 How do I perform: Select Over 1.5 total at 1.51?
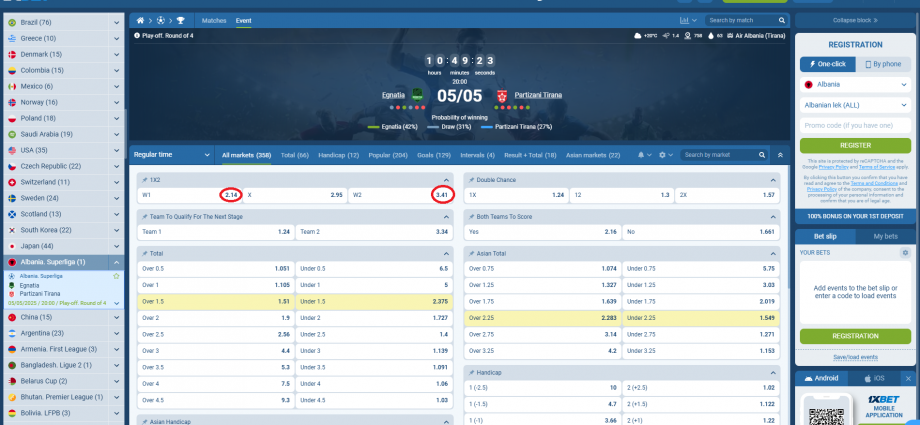(x=216, y=301)
